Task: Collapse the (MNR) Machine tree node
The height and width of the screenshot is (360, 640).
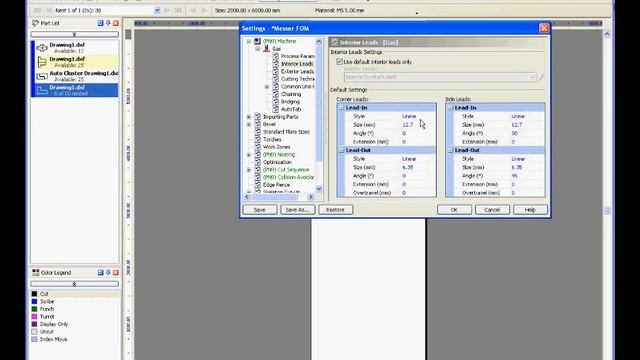Action: pyautogui.click(x=249, y=41)
